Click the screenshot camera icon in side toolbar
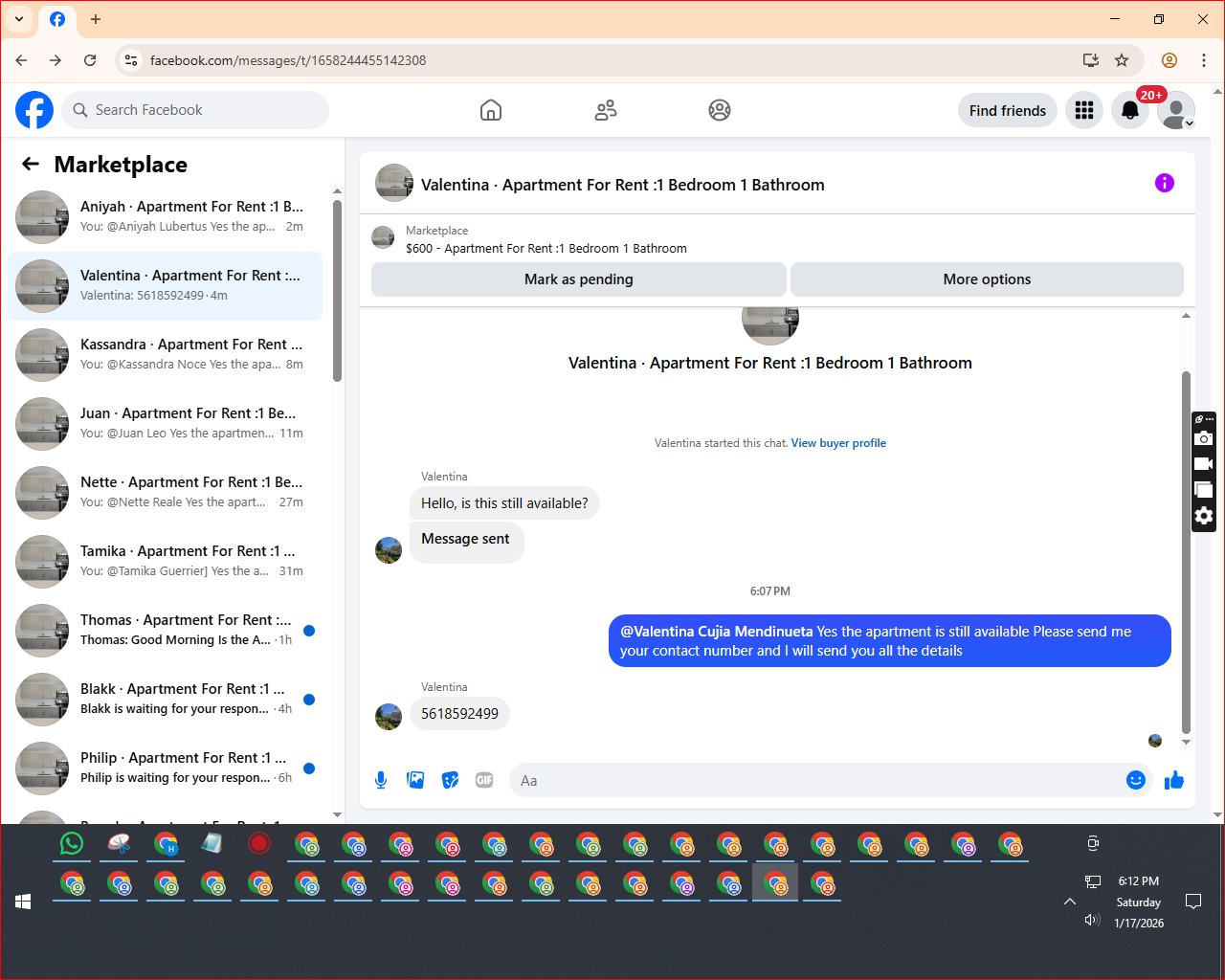 tap(1204, 438)
